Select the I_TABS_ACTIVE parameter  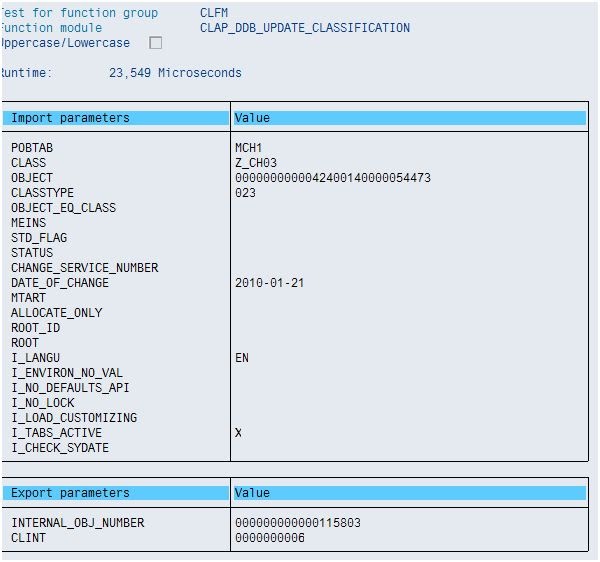57,433
